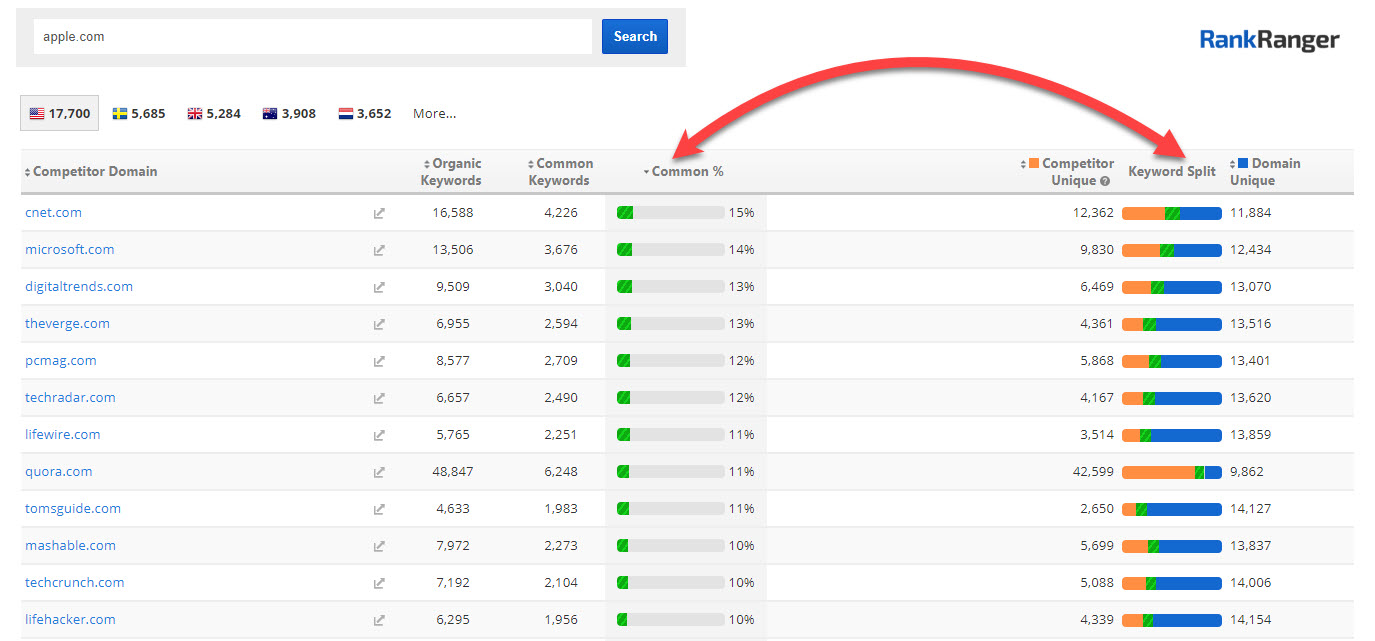Click the keyword split bar for quora.com
This screenshot has width=1375, height=641.
click(1171, 472)
